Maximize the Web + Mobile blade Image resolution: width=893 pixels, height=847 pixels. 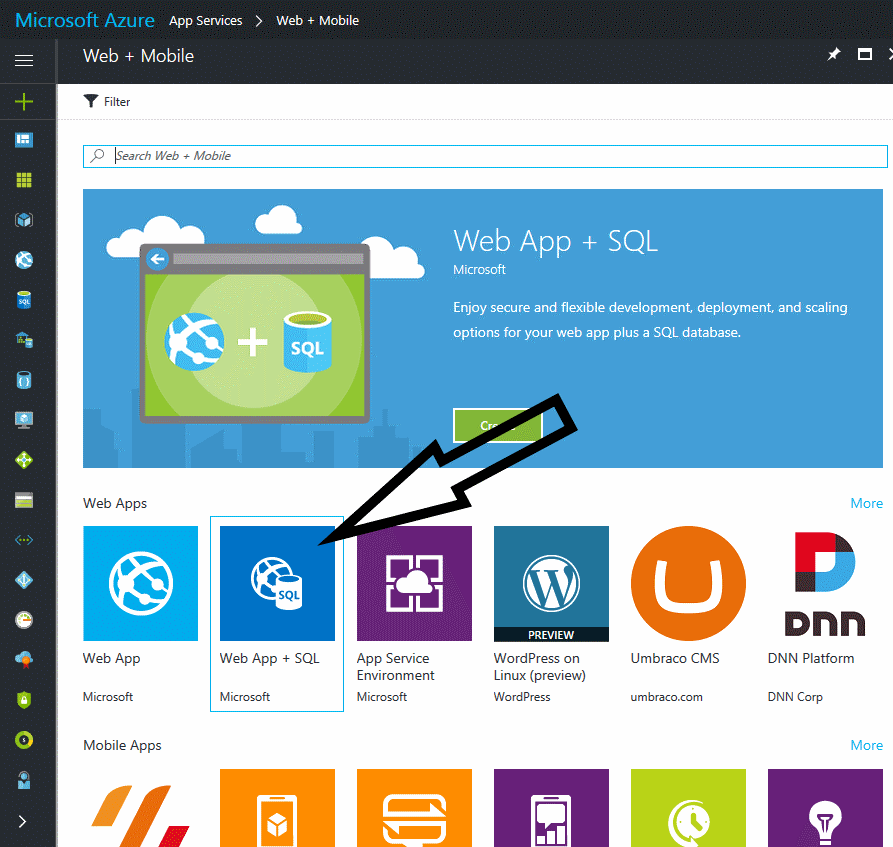pos(865,55)
